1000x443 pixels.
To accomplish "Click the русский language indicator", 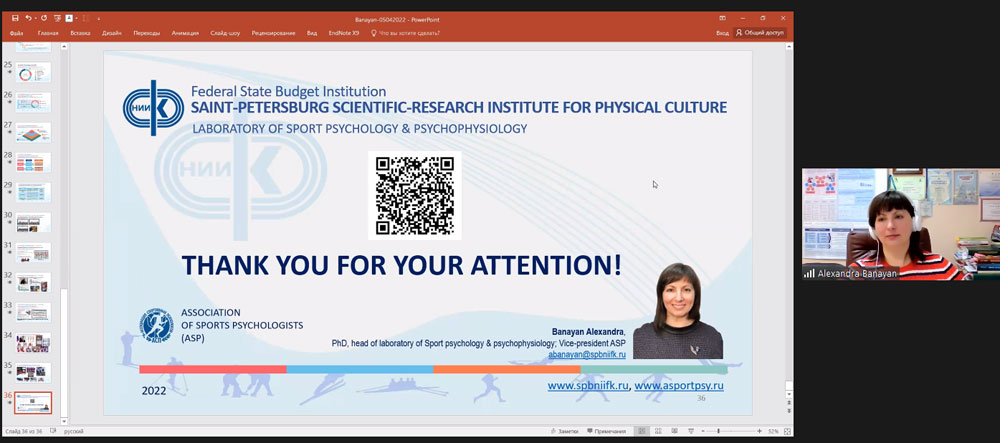I will (74, 432).
